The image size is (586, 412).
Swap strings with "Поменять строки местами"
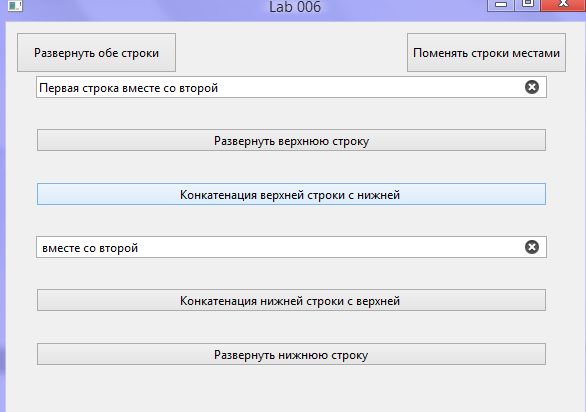pyautogui.click(x=486, y=52)
